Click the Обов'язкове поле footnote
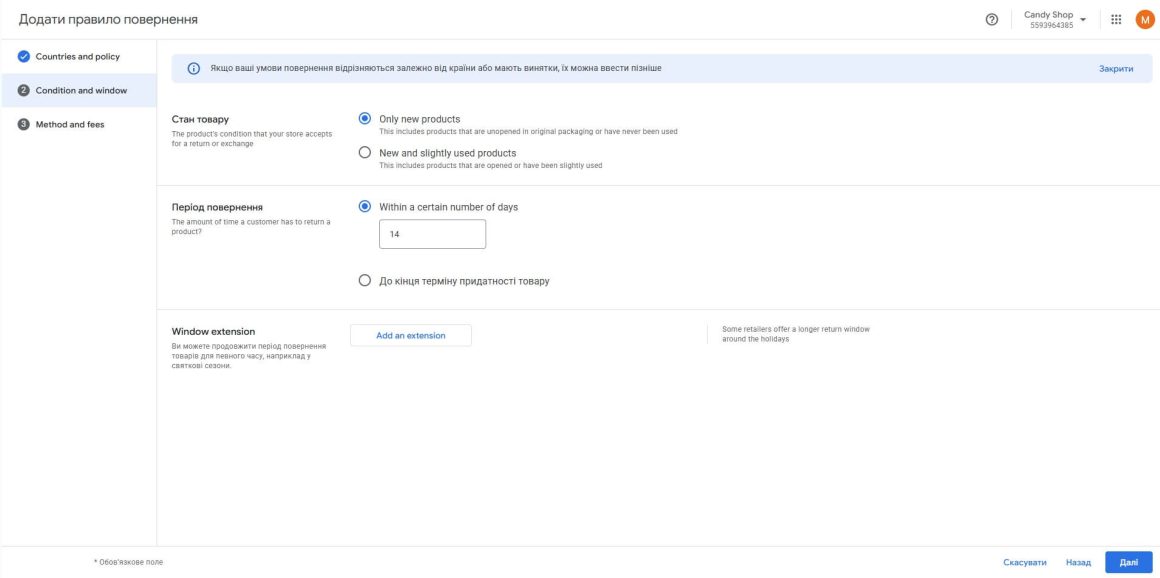 [x=129, y=562]
